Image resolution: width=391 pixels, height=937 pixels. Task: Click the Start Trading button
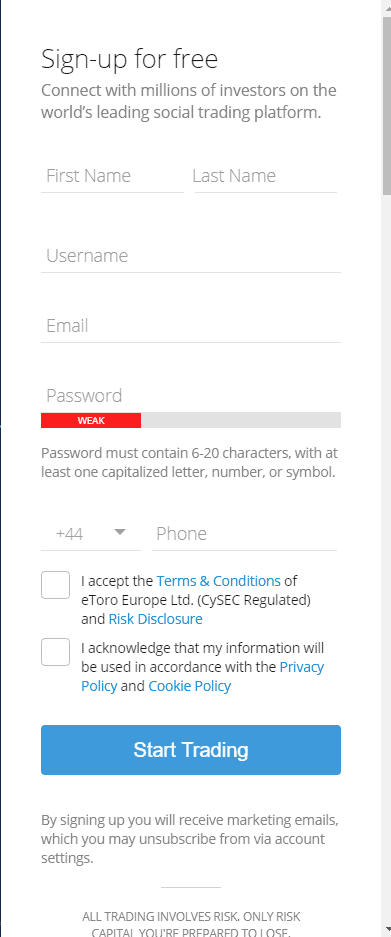click(191, 750)
